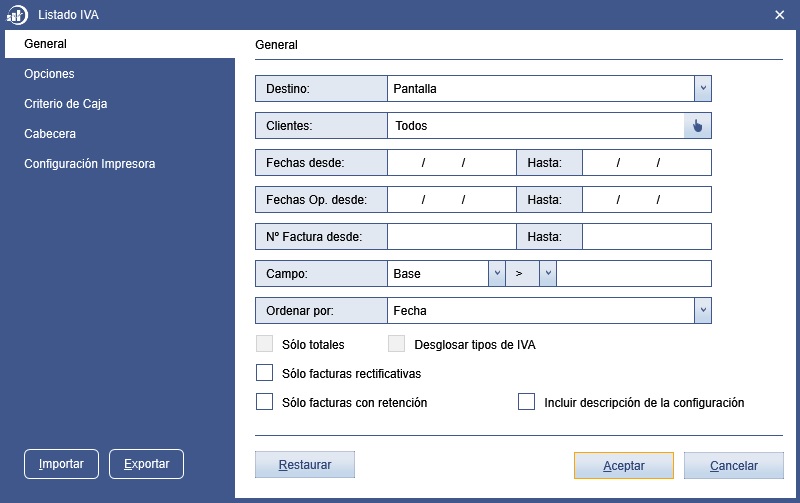Close the Listado IVA dialog
This screenshot has width=800, height=503.
779,15
